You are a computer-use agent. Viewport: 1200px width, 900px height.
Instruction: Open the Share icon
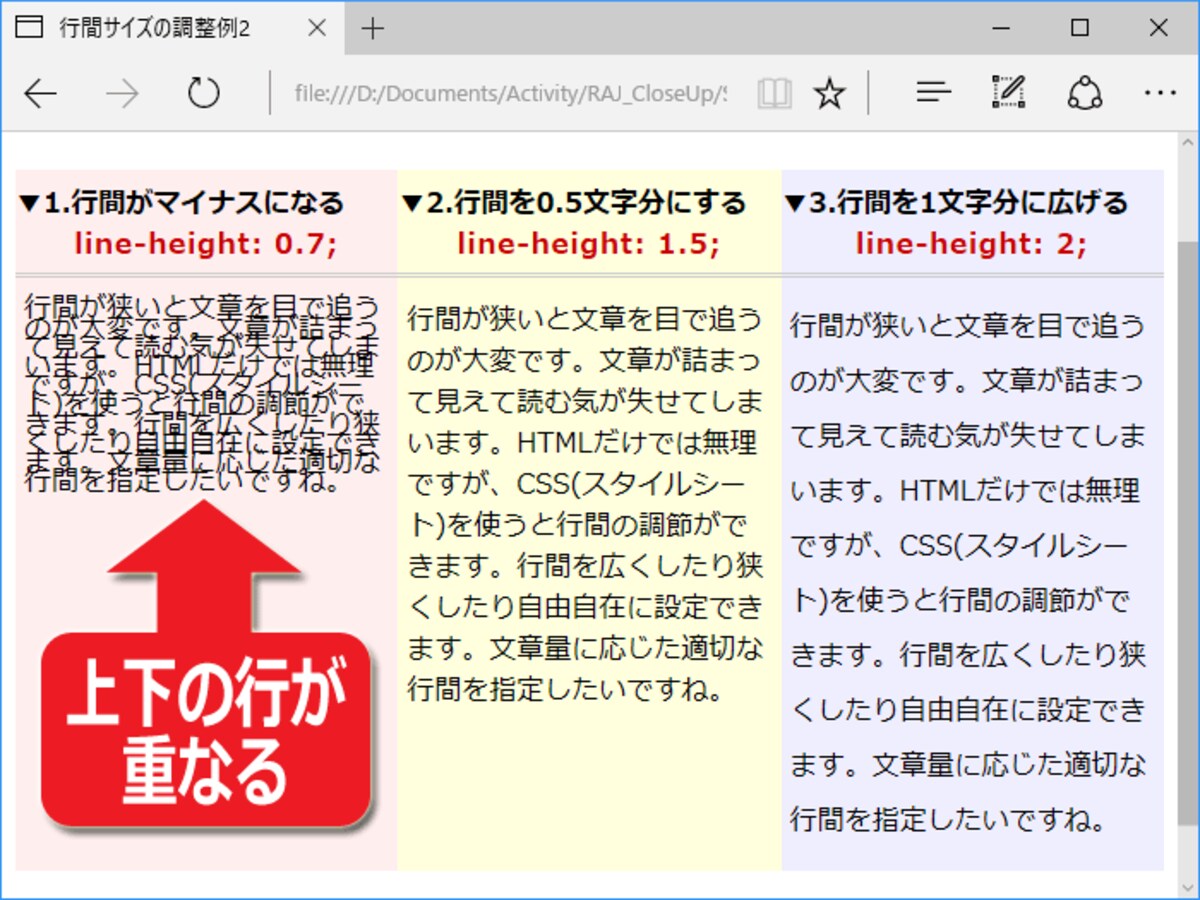click(1084, 93)
